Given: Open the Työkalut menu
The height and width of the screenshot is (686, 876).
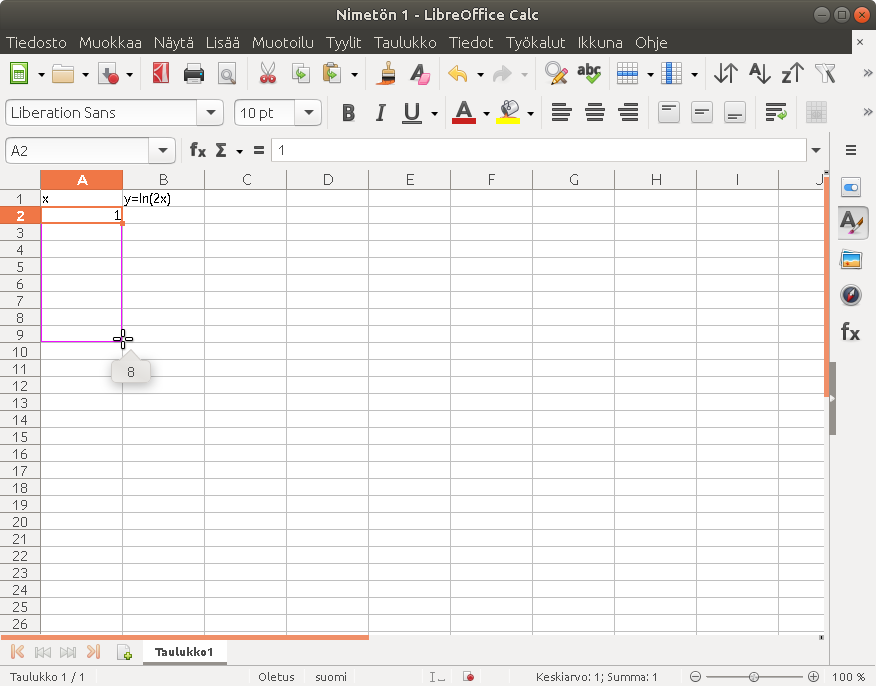Looking at the screenshot, I should (x=535, y=43).
